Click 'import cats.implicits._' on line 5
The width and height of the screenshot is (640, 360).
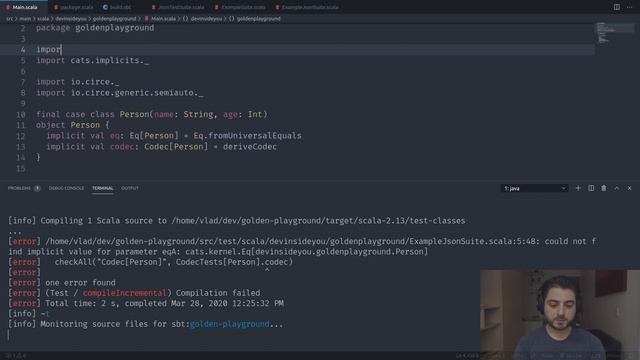click(93, 60)
